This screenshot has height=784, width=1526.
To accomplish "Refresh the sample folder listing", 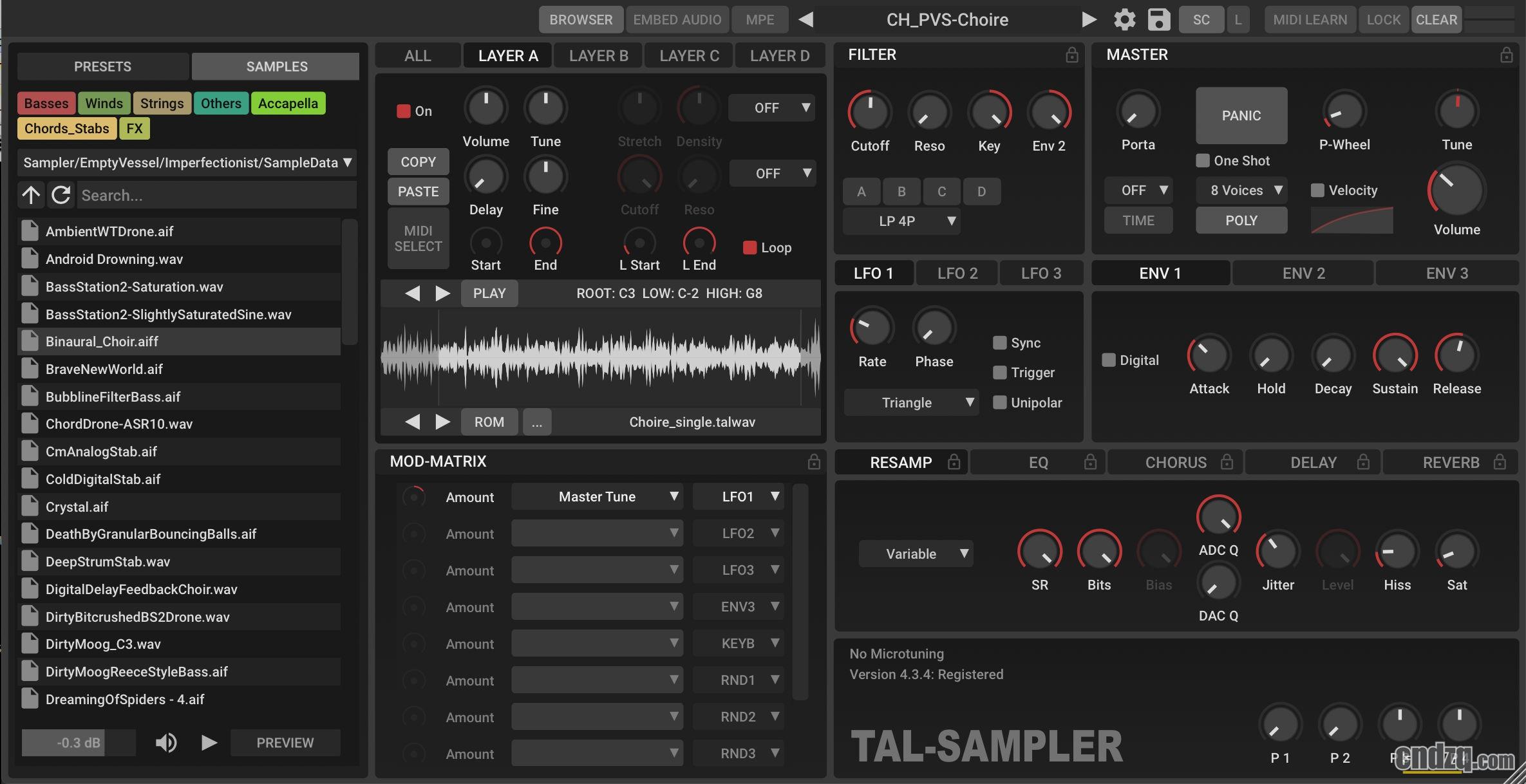I will click(x=61, y=194).
